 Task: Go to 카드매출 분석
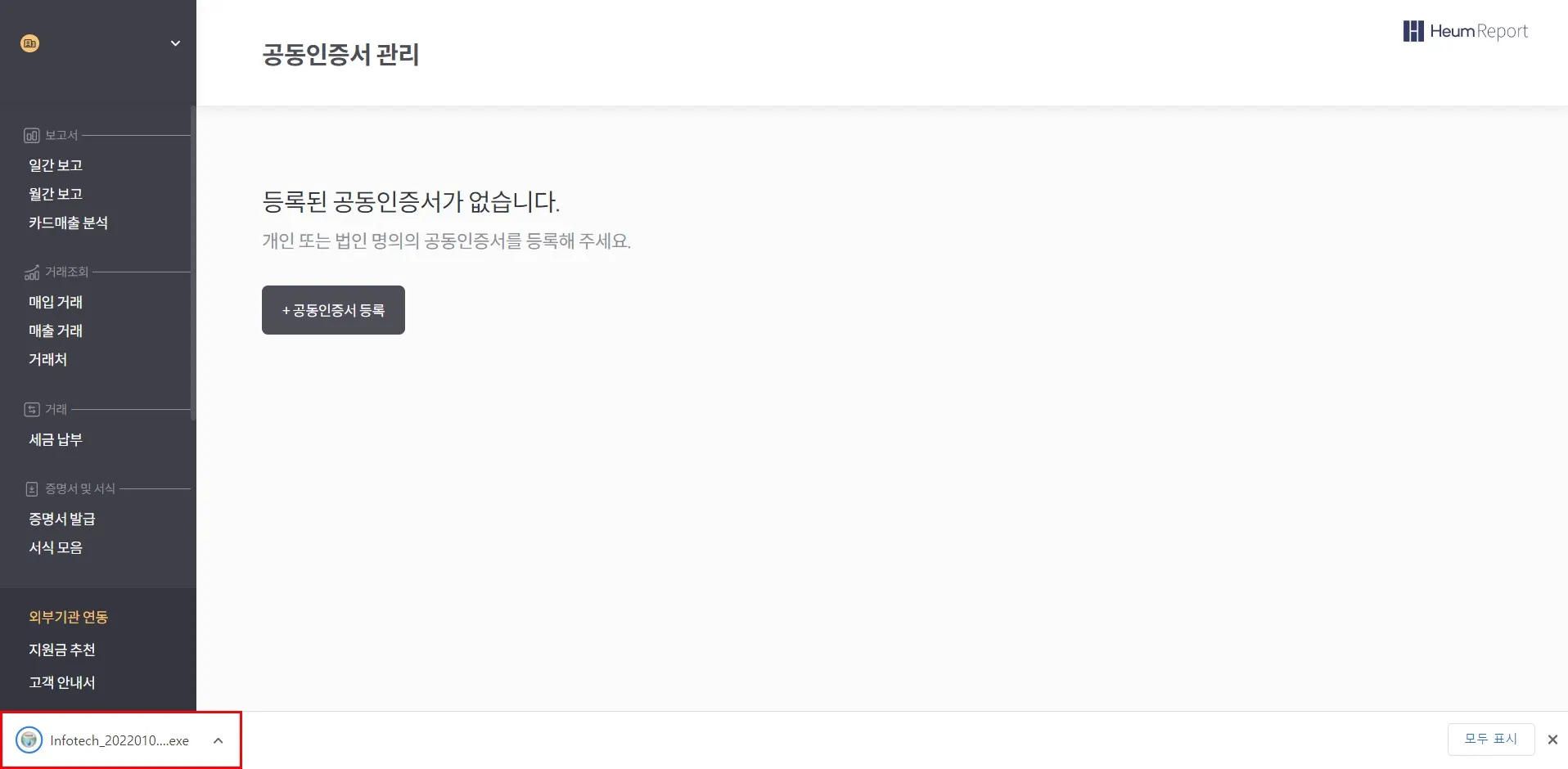(x=69, y=223)
